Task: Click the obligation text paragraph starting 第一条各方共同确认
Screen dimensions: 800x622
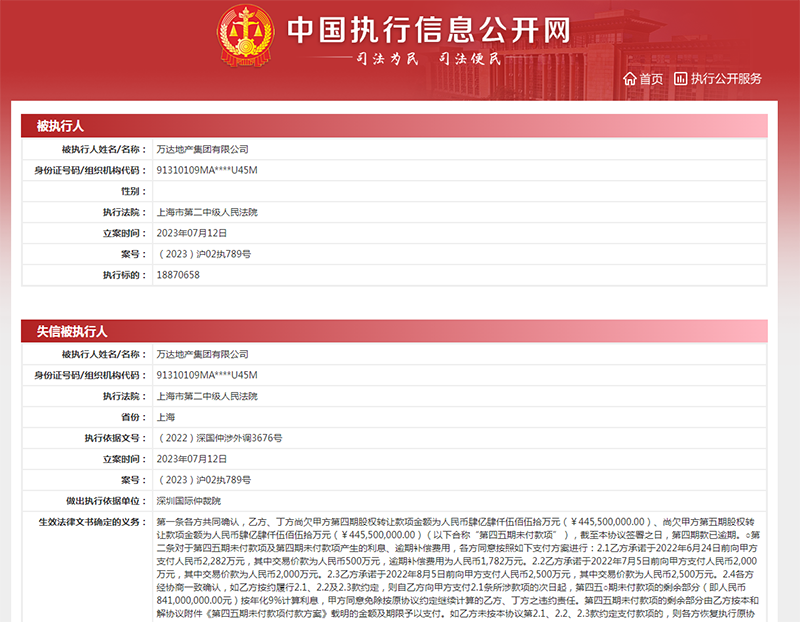Action: (x=458, y=567)
